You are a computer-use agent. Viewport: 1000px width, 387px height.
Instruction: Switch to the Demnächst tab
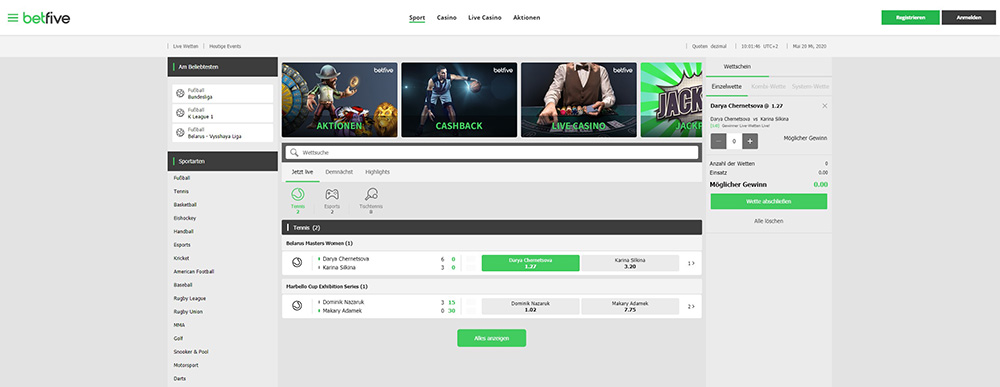click(339, 172)
